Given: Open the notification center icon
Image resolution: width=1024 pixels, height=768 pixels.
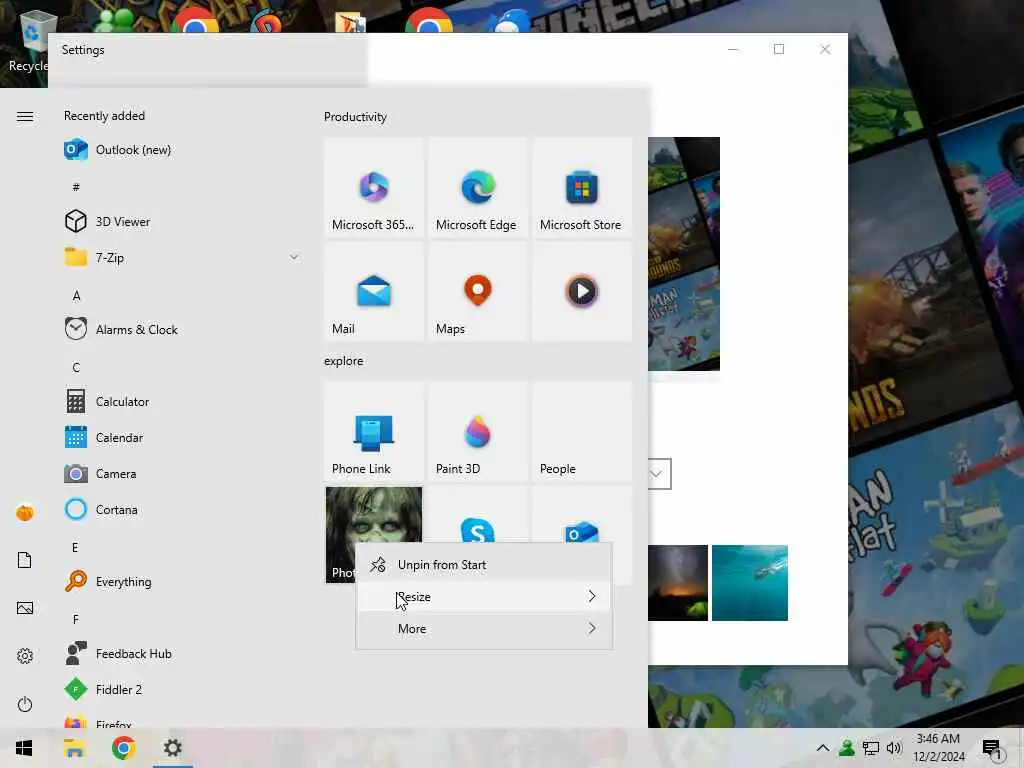Looking at the screenshot, I should click(x=992, y=748).
